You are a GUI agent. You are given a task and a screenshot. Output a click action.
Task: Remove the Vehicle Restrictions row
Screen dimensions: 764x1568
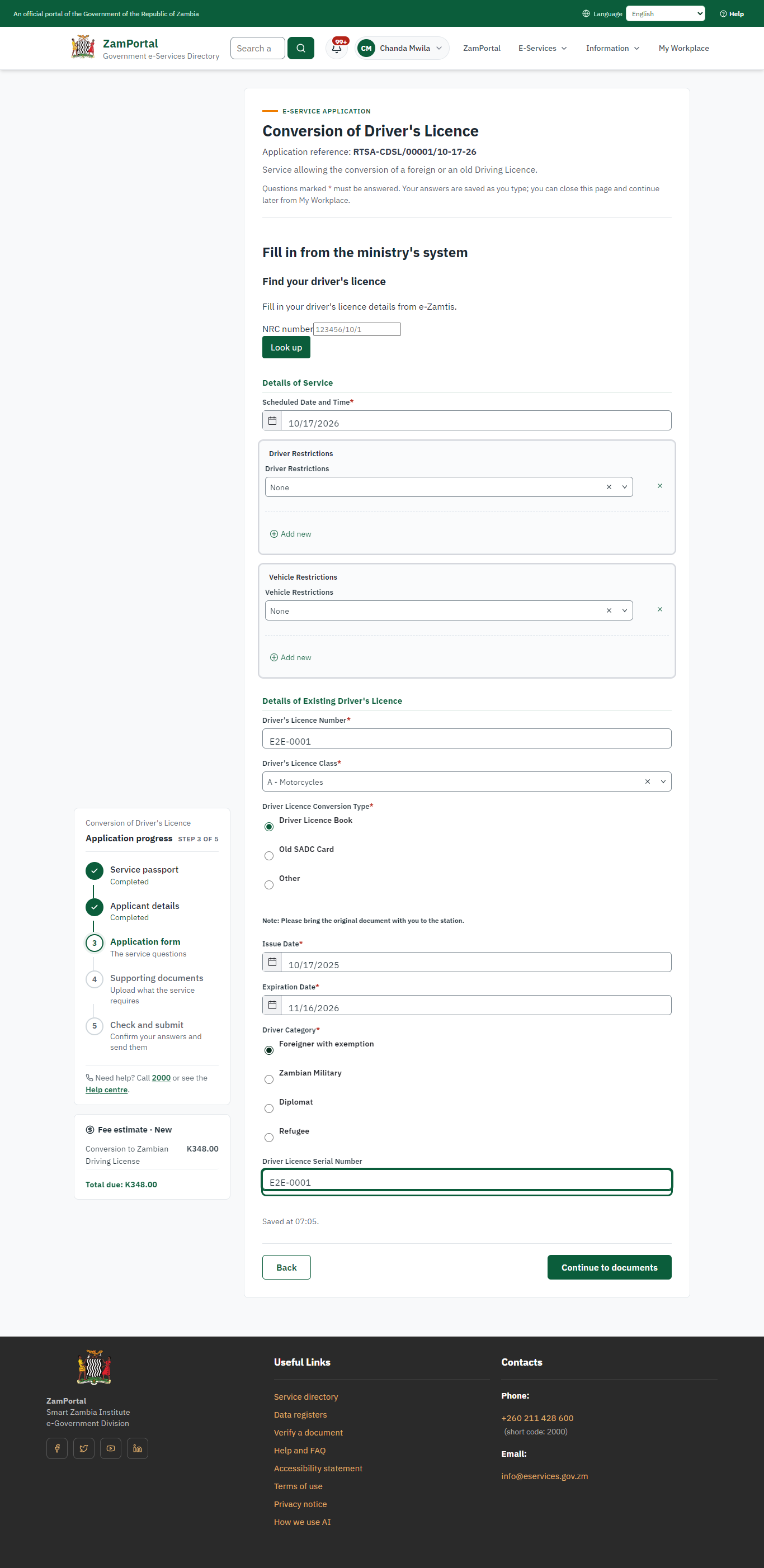660,609
